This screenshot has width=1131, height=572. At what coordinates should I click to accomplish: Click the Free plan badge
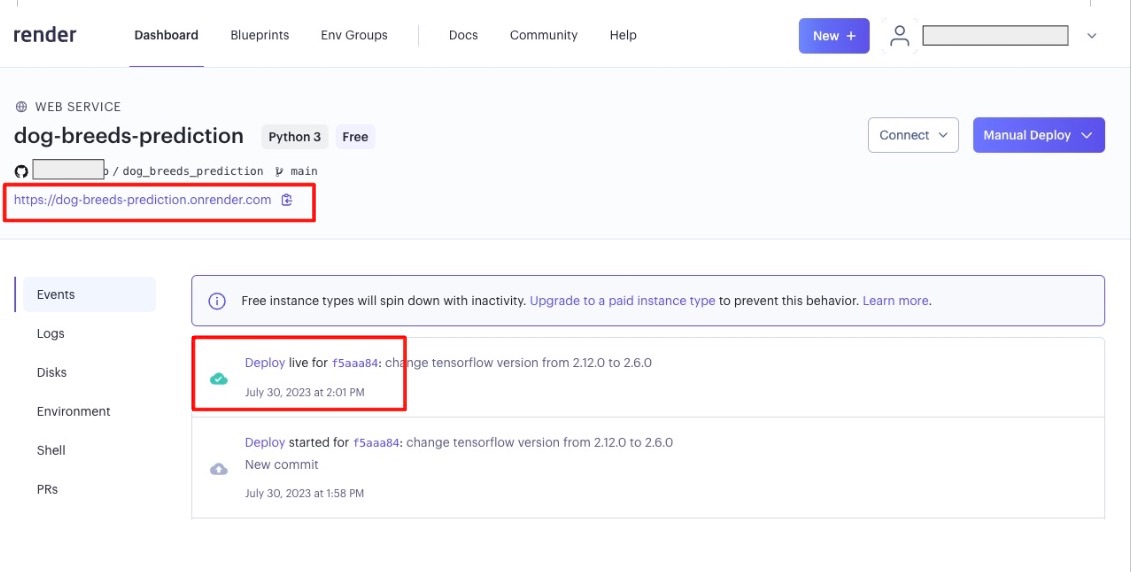tap(355, 137)
